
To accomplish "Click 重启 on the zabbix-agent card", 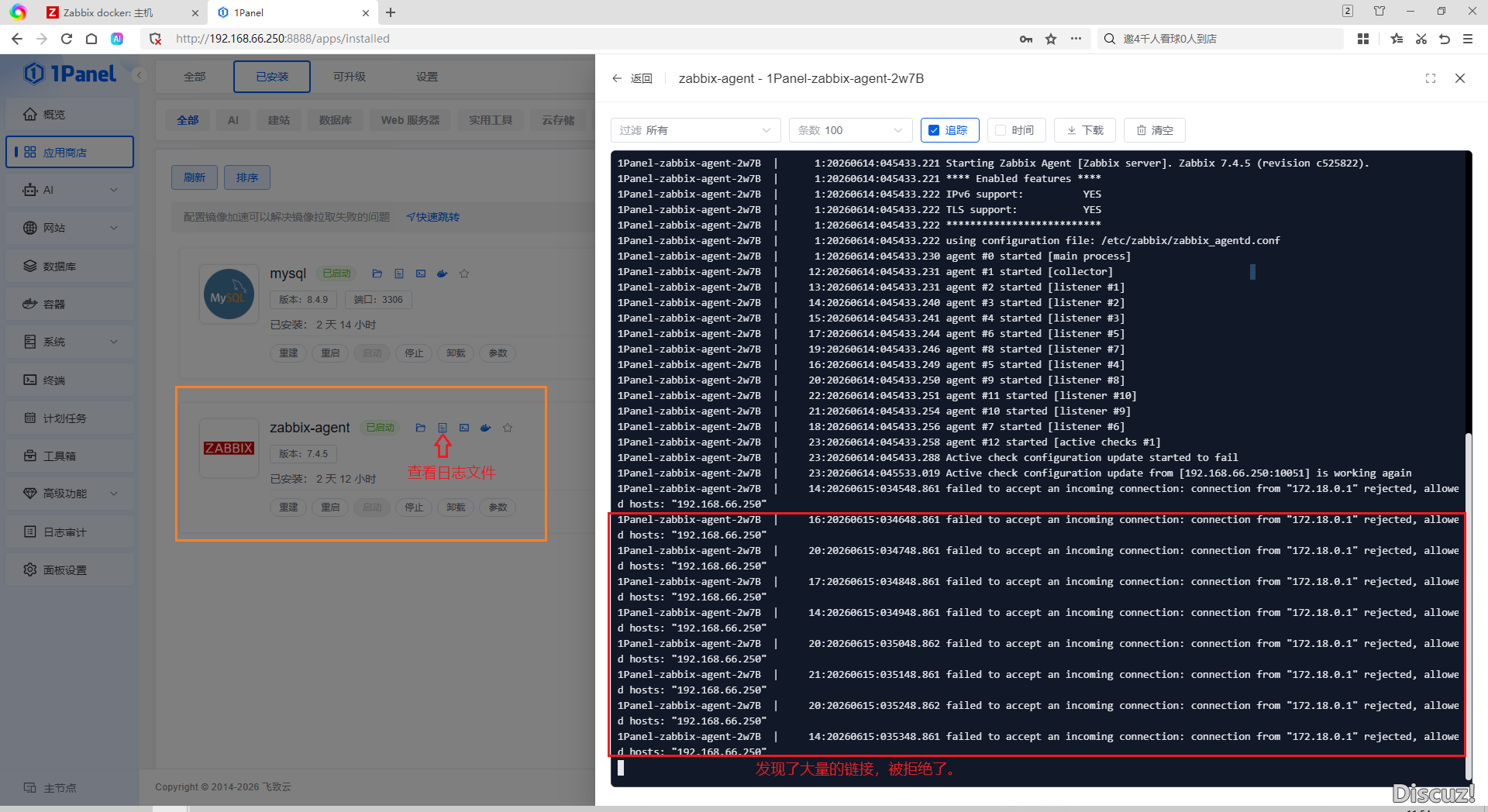I will coord(330,507).
